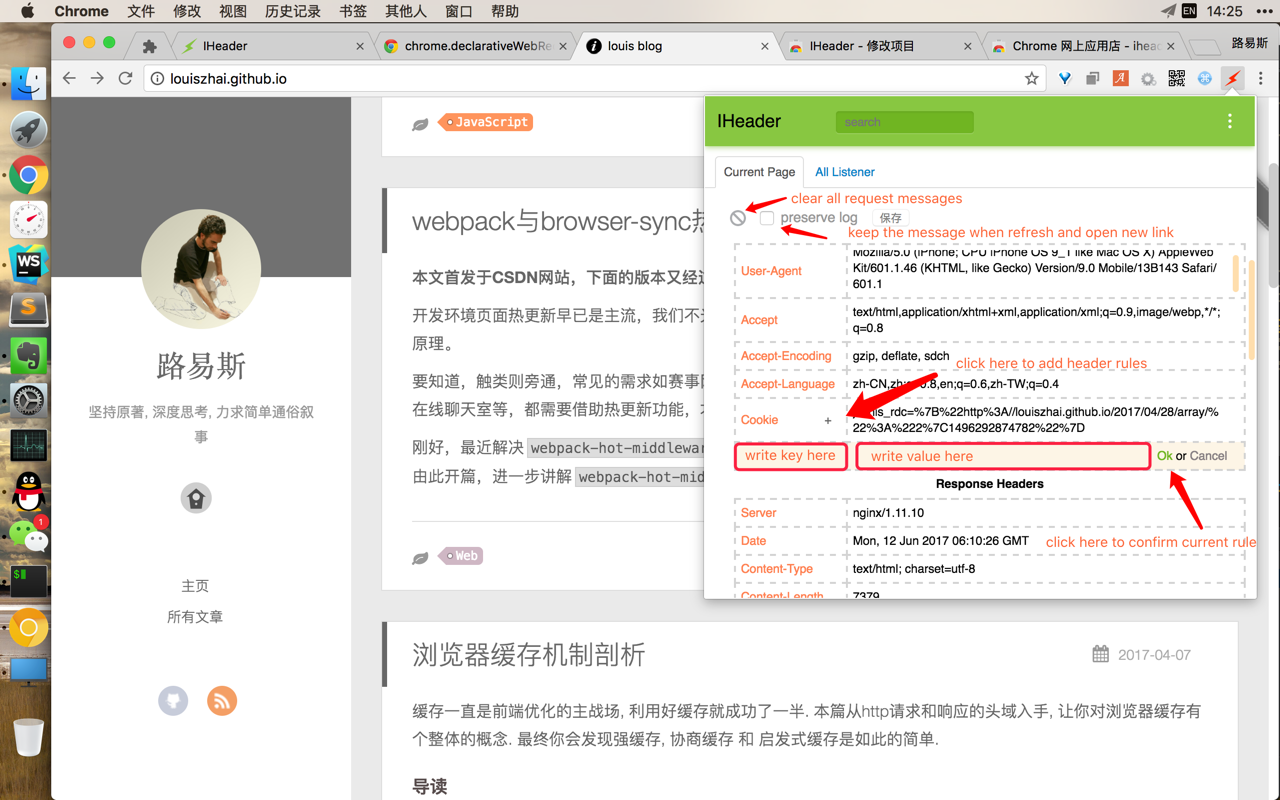The width and height of the screenshot is (1280, 800).
Task: Confirm the header rule with Ok
Action: (1165, 456)
